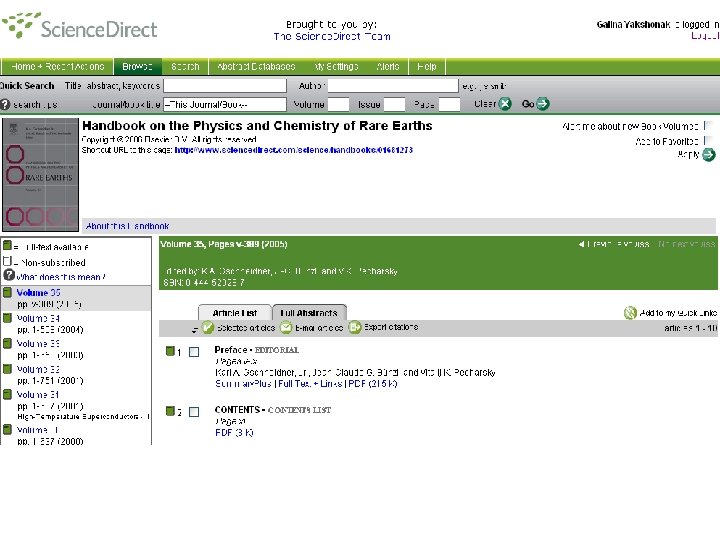Viewport: 720px width, 540px height.
Task: Open Volume 35 in the volume list
Action: click(39, 292)
